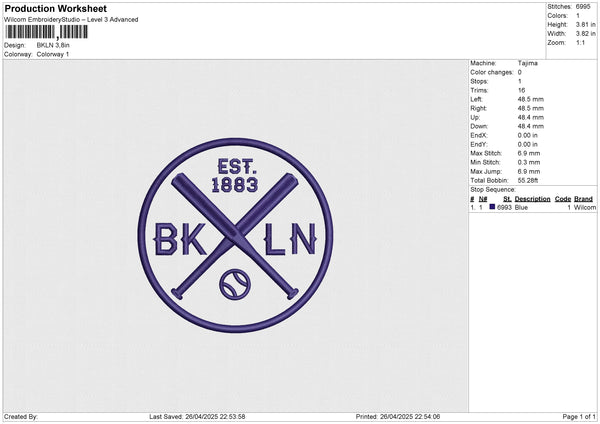Click the barcode under the worksheet title
Image resolution: width=600 pixels, height=424 pixels.
[47, 32]
